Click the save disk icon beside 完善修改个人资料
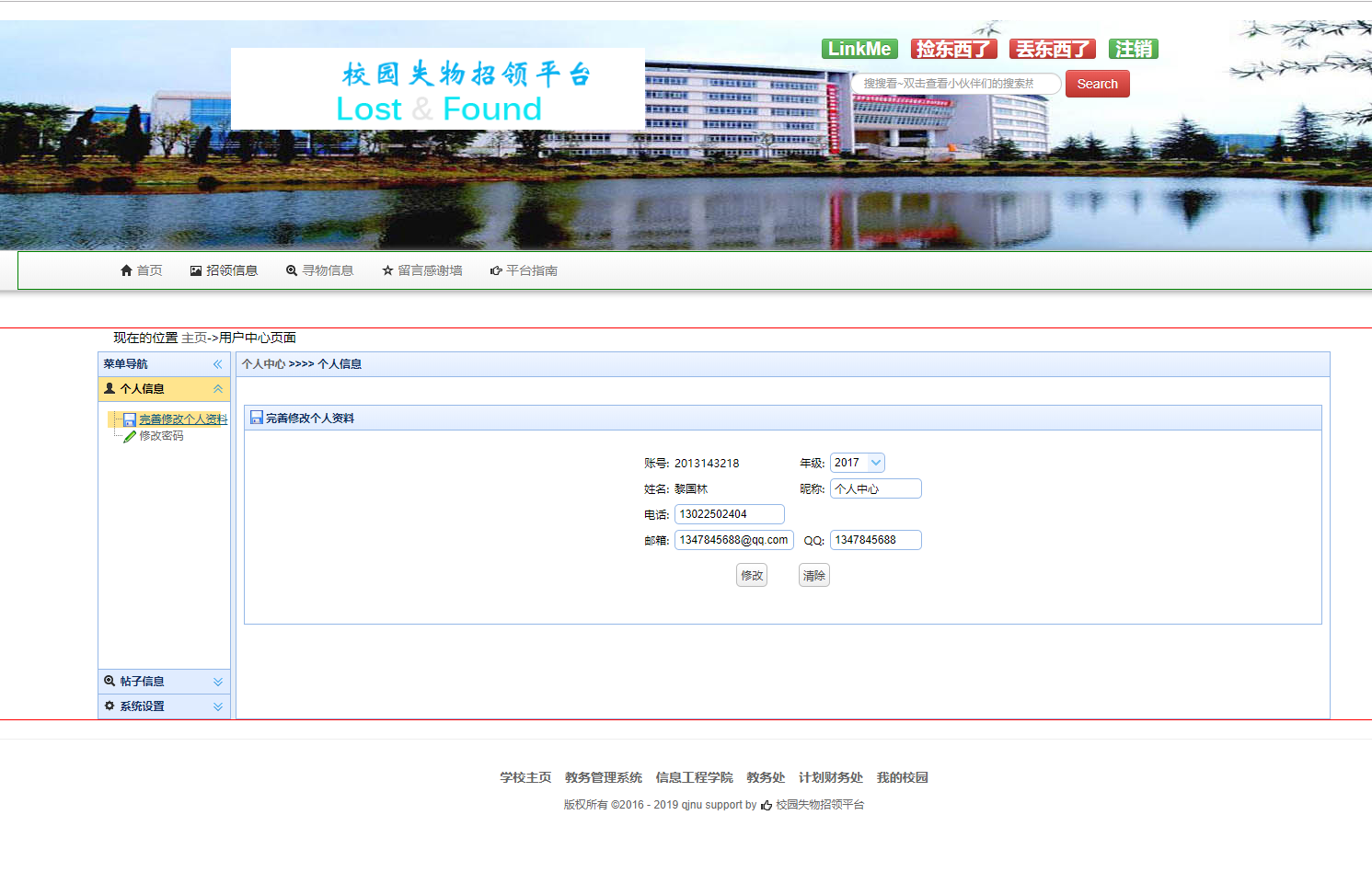 (x=128, y=419)
